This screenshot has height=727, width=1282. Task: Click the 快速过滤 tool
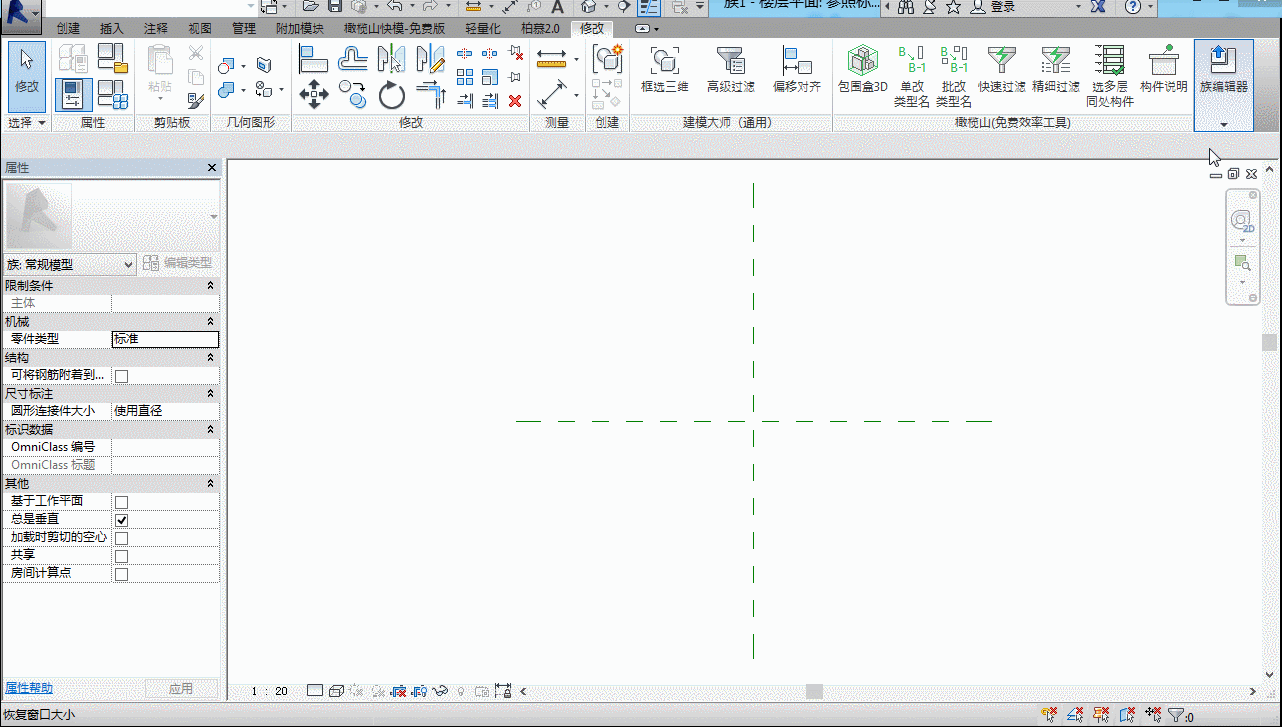[1002, 69]
